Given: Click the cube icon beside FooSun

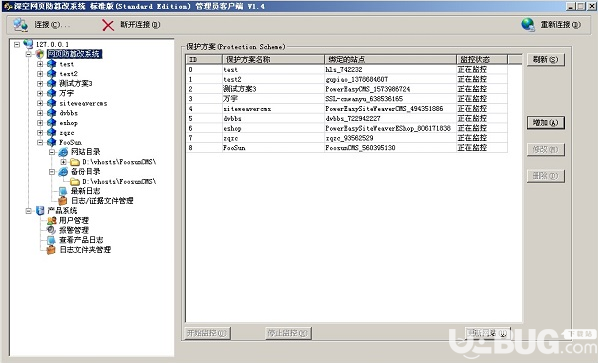Looking at the screenshot, I should [x=51, y=142].
